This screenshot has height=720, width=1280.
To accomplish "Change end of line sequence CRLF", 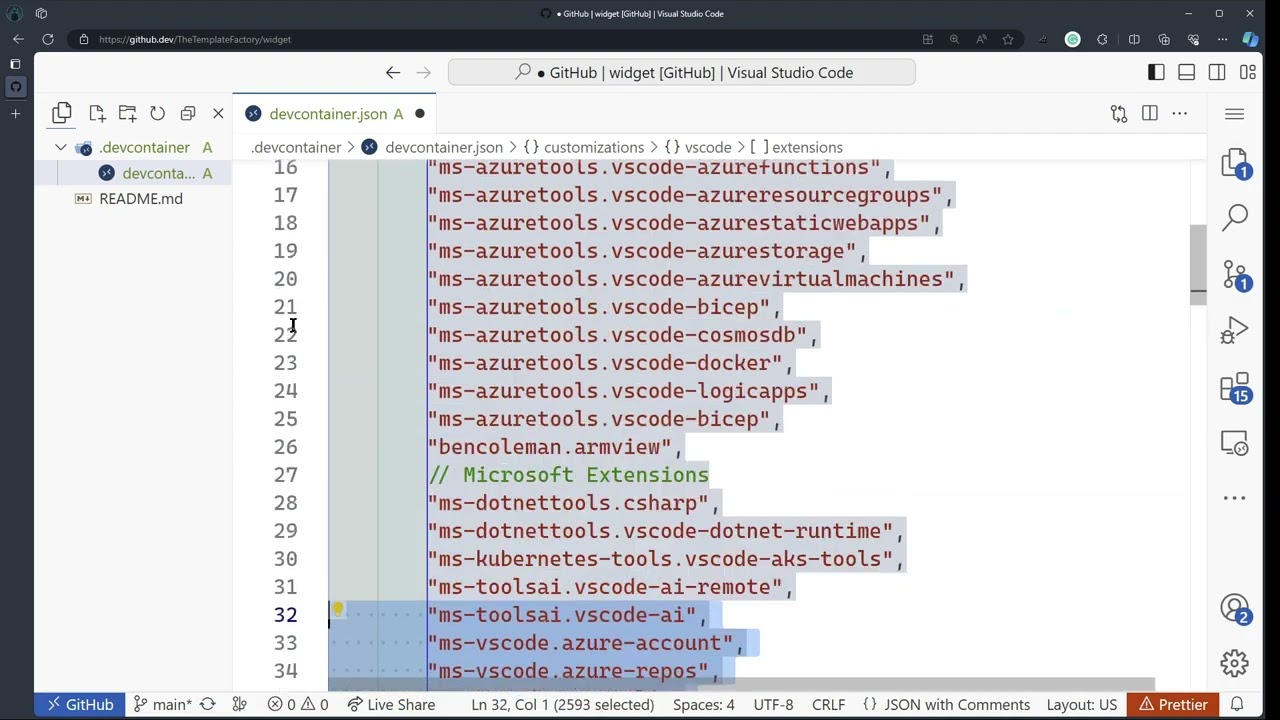I will pyautogui.click(x=829, y=704).
